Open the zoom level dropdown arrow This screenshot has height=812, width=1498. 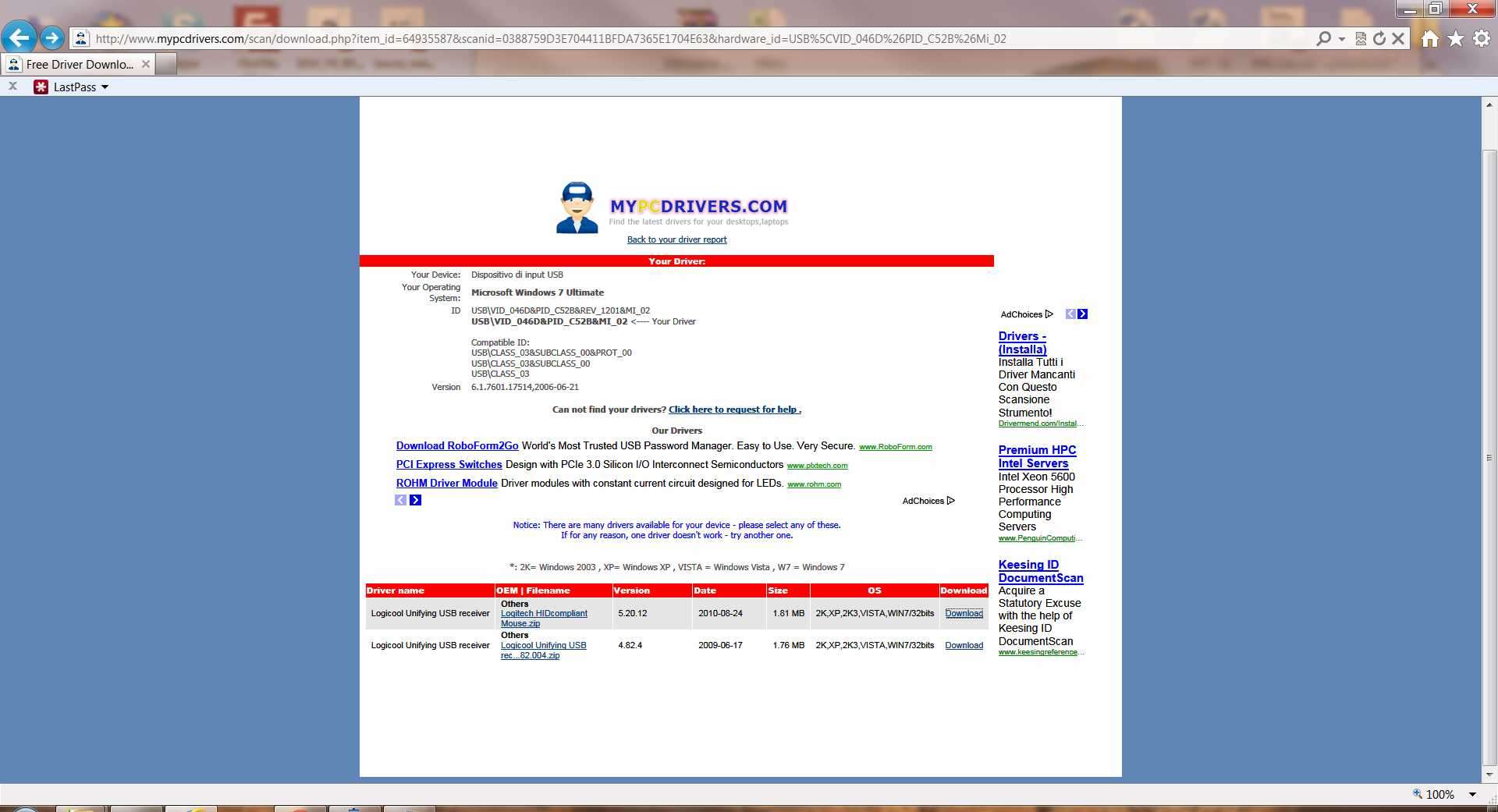point(1472,794)
